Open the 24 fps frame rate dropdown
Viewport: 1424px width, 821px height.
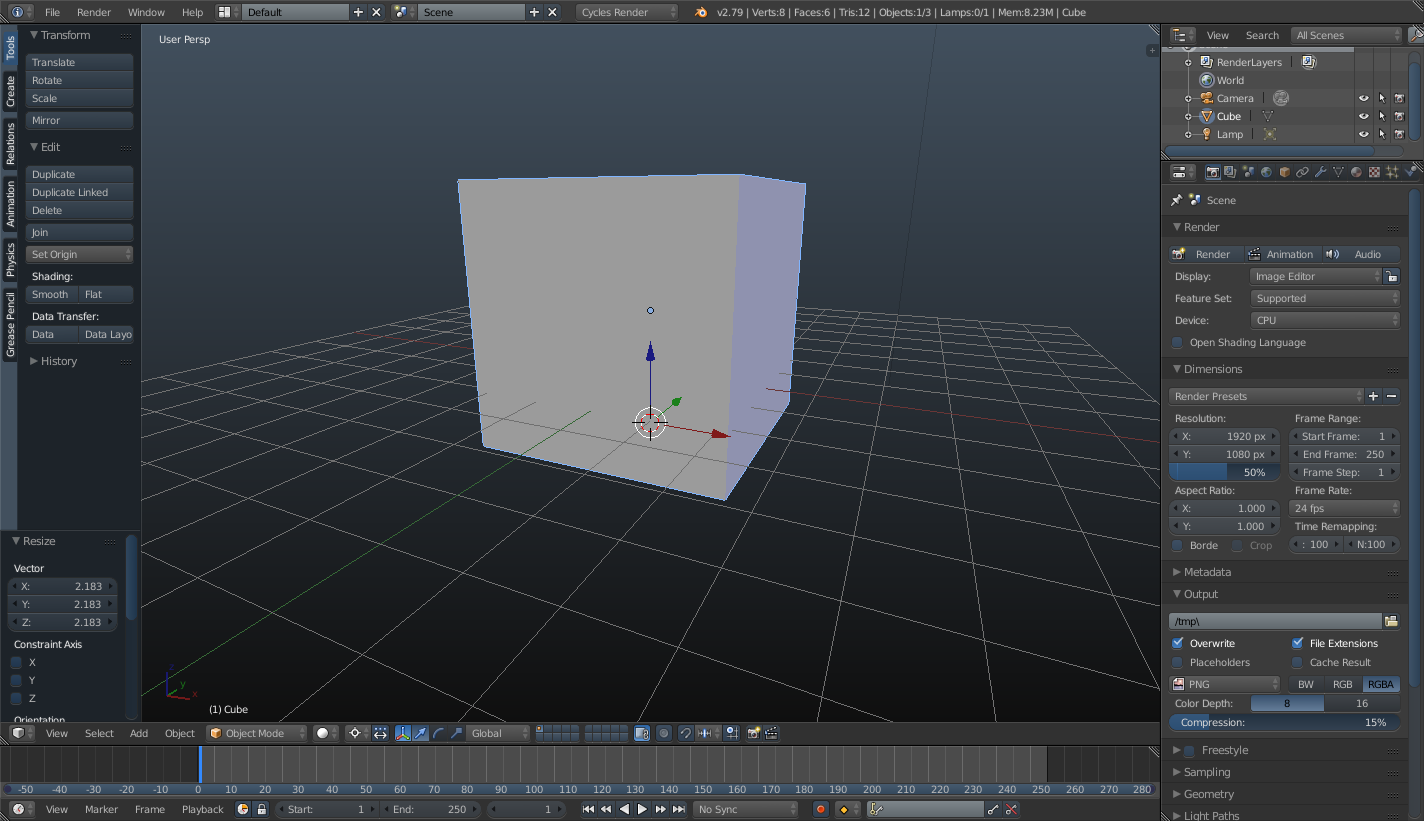(1345, 508)
